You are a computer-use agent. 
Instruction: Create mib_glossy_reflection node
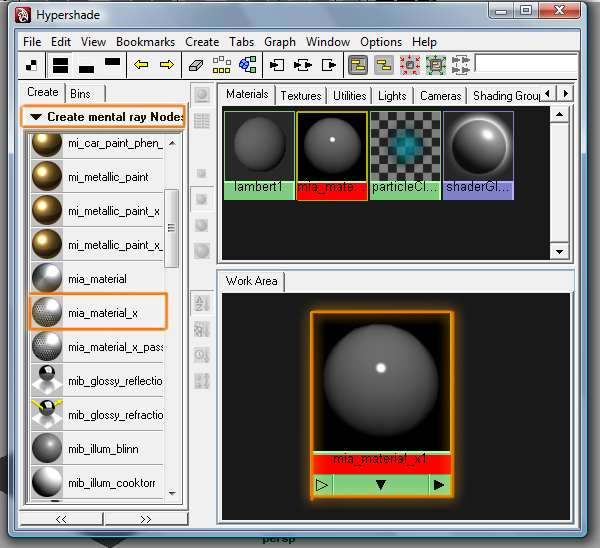click(x=98, y=381)
